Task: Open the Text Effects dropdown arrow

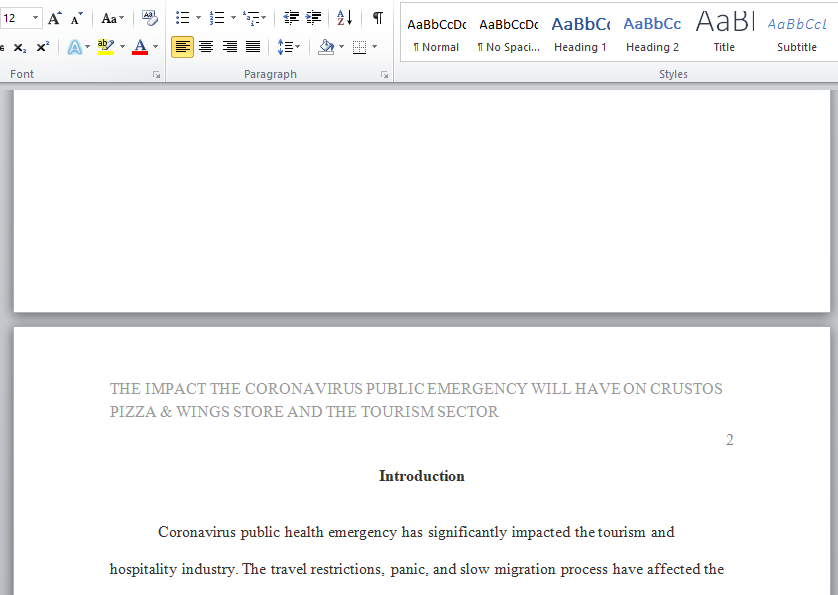Action: pyautogui.click(x=88, y=47)
